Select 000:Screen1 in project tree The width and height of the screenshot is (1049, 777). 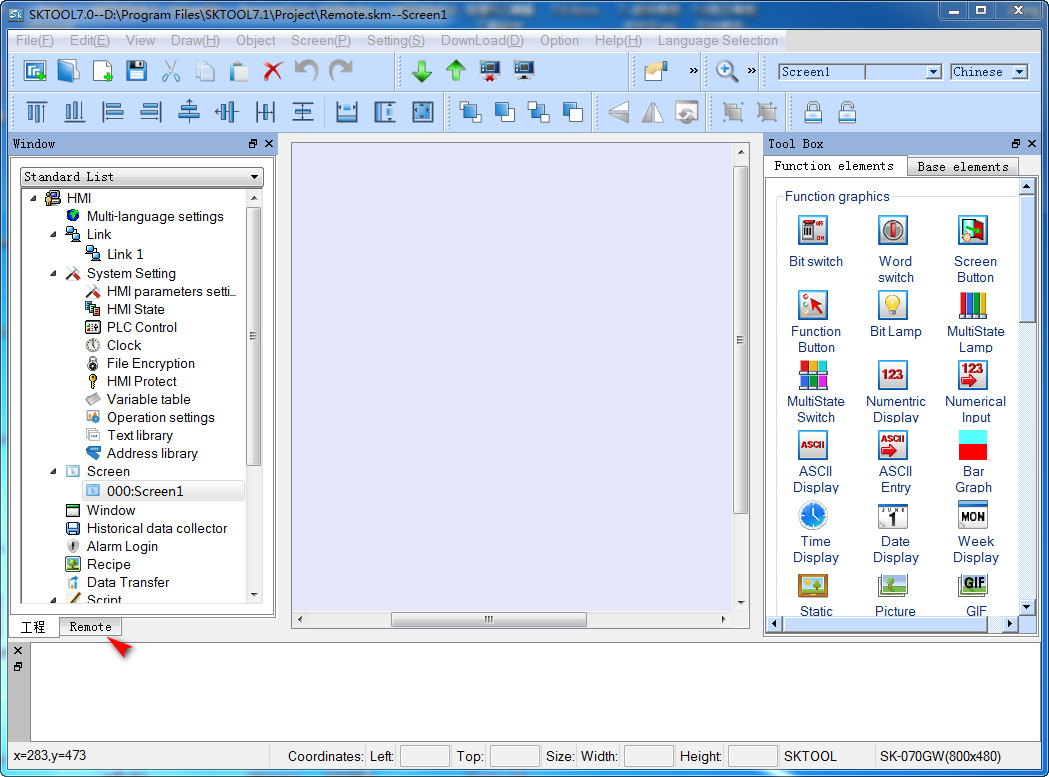pyautogui.click(x=144, y=491)
